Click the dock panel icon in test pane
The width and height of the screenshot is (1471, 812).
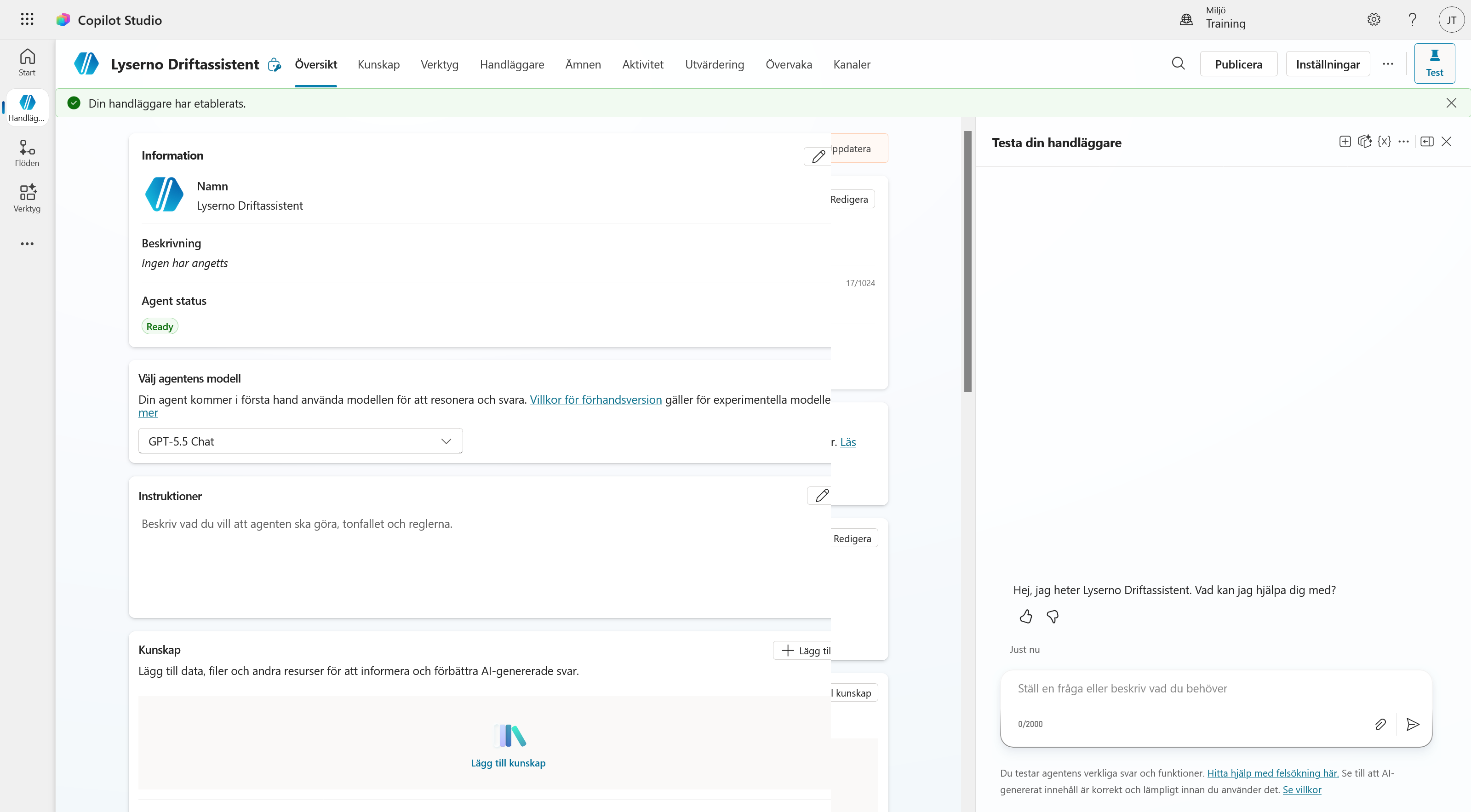click(1426, 142)
